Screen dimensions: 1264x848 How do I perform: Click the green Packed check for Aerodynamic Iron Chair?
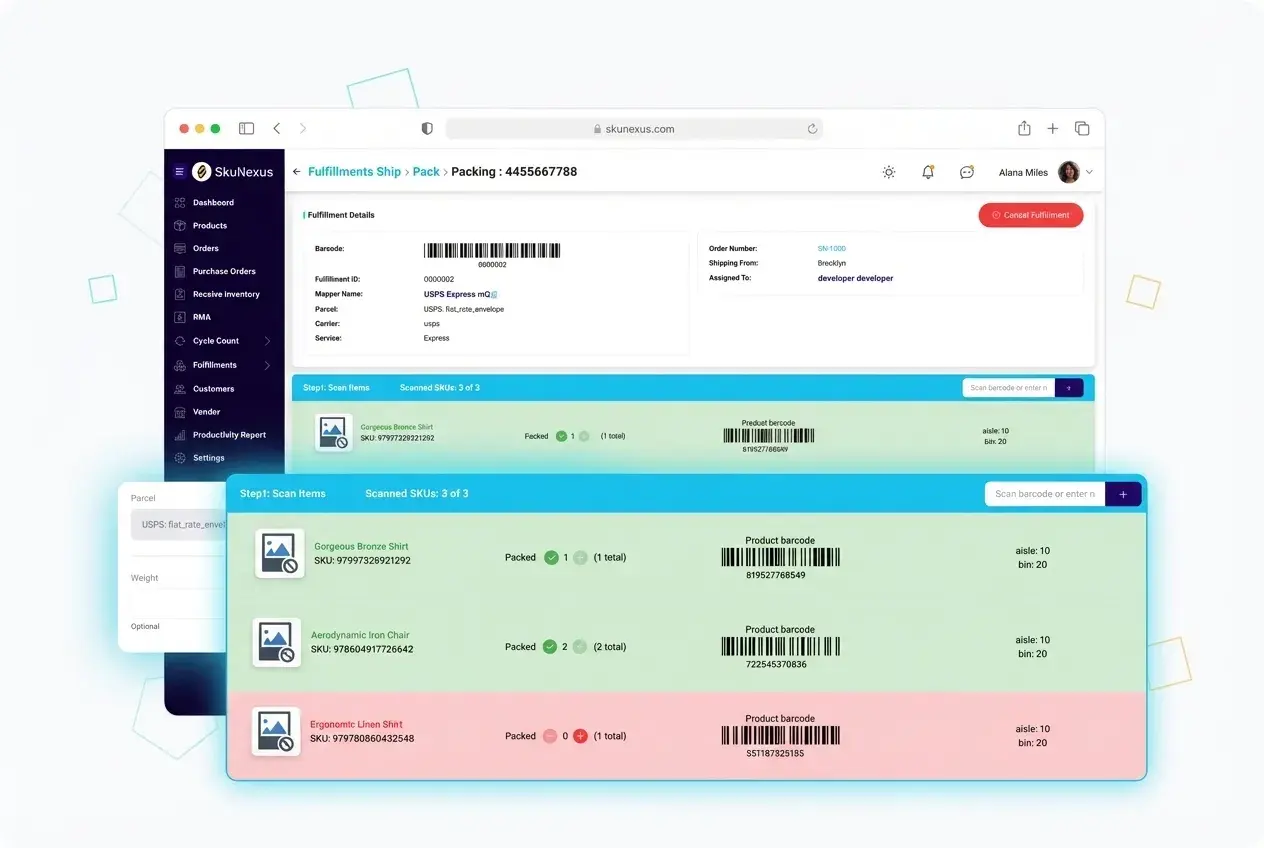[550, 646]
